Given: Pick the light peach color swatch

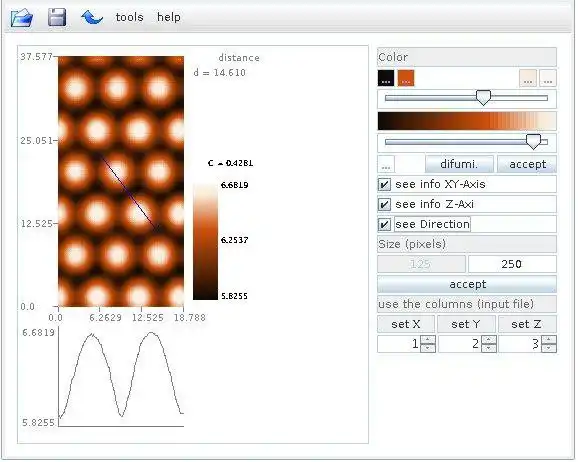Looking at the screenshot, I should [528, 78].
